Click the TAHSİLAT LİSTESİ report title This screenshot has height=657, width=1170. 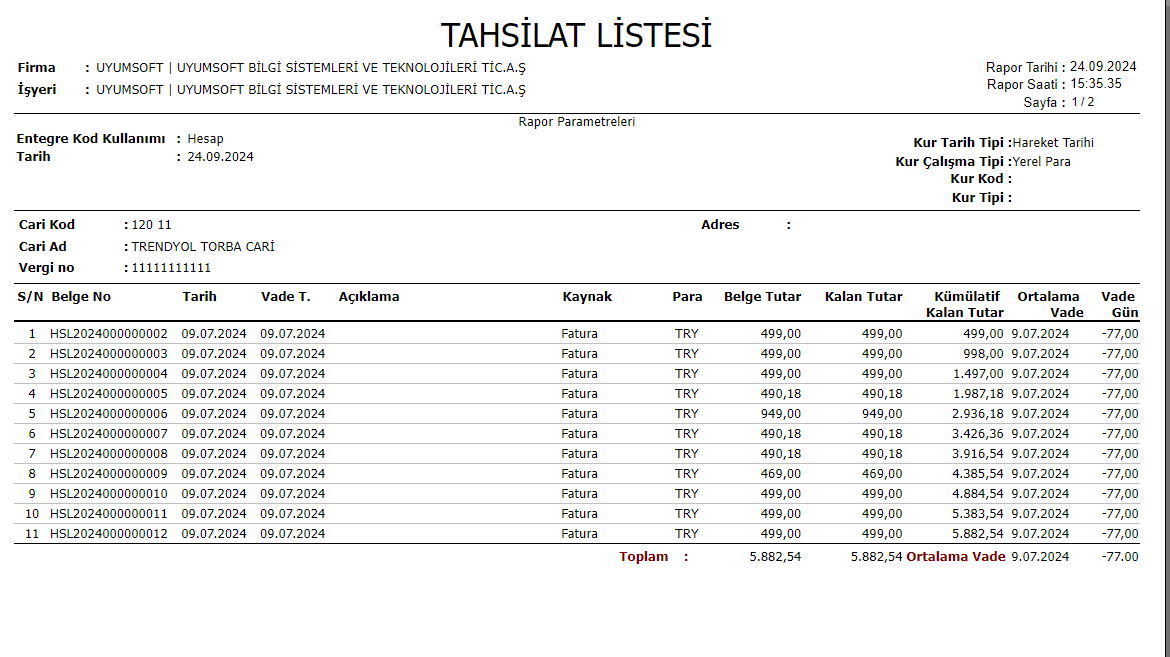point(576,35)
